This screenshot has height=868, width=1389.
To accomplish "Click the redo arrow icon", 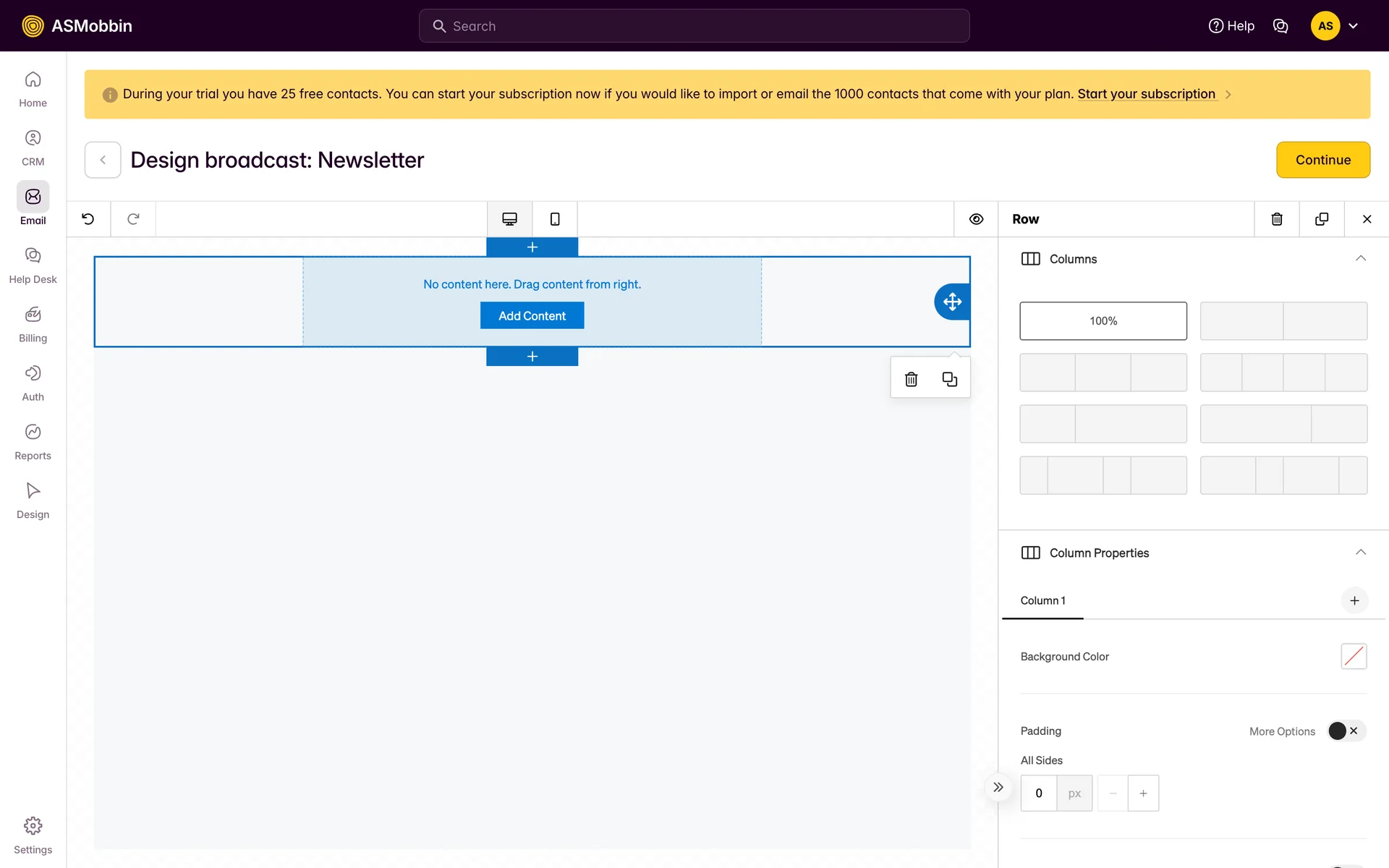I will pos(133,219).
